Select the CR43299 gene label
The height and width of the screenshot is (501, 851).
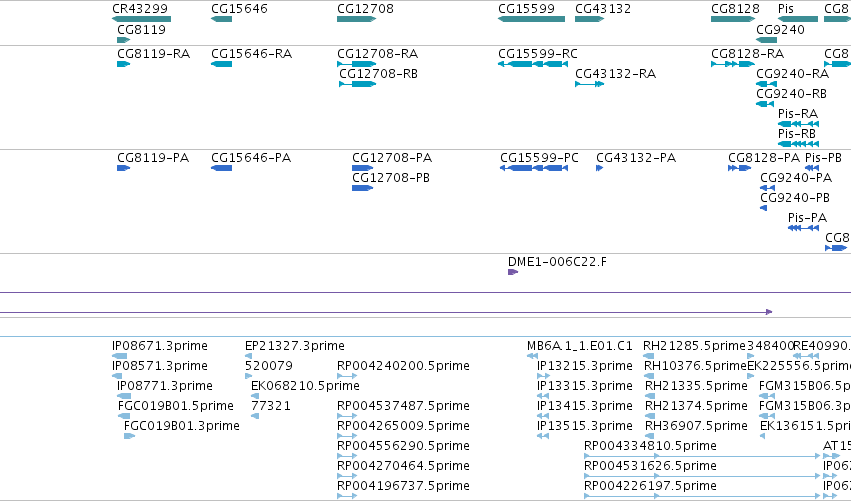140,9
